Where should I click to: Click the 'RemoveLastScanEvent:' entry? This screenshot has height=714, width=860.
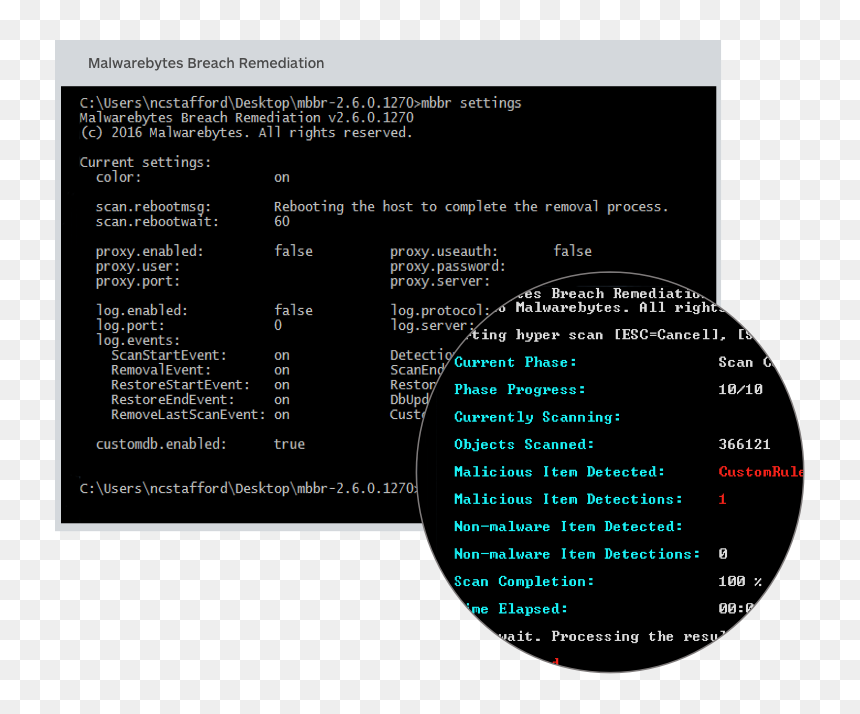188,415
